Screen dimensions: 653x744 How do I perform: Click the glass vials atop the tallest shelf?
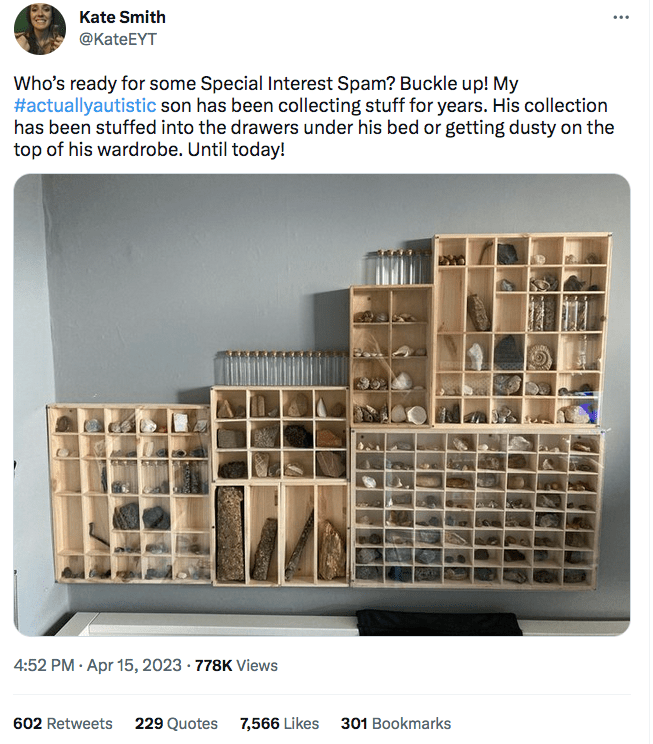(398, 267)
